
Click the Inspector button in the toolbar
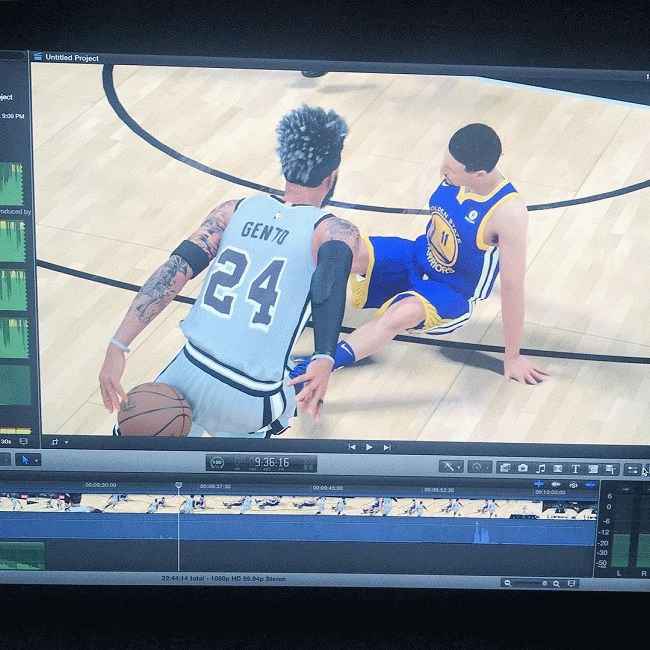633,469
